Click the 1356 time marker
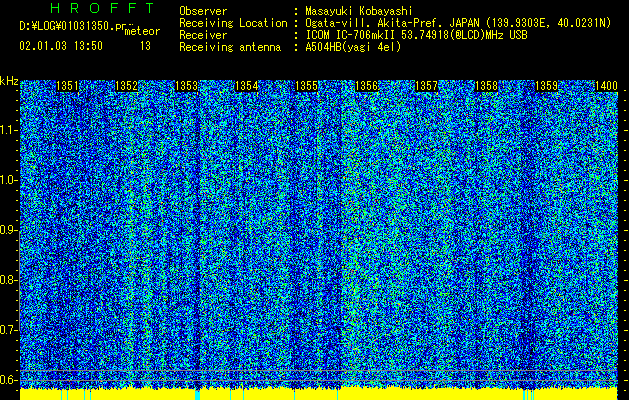629x400 pixels. 366,86
